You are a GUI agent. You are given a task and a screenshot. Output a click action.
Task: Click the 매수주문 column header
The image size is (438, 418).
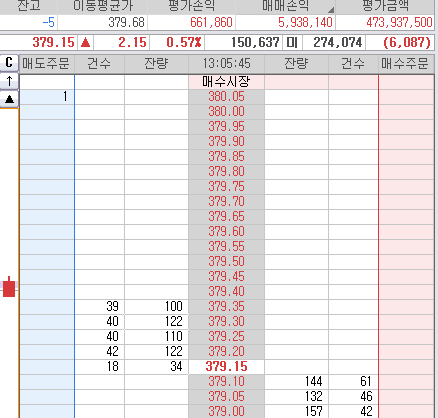pyautogui.click(x=405, y=64)
